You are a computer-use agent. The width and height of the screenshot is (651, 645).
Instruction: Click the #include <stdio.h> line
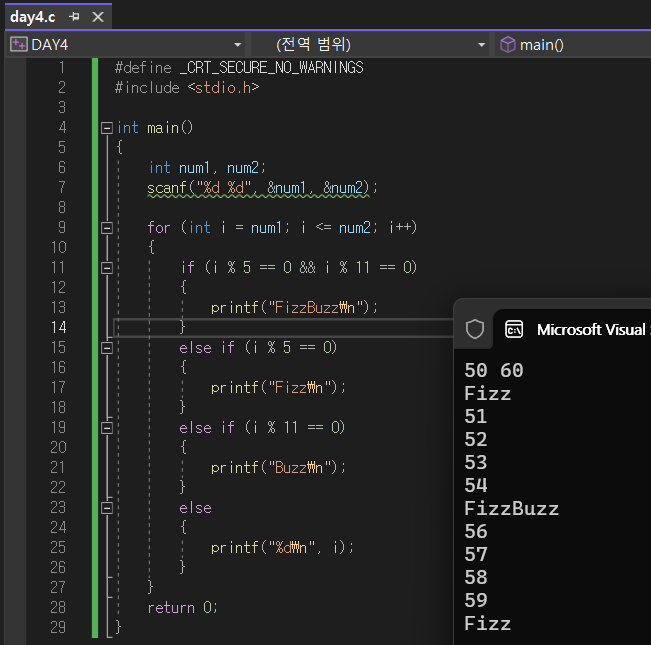pyautogui.click(x=187, y=88)
